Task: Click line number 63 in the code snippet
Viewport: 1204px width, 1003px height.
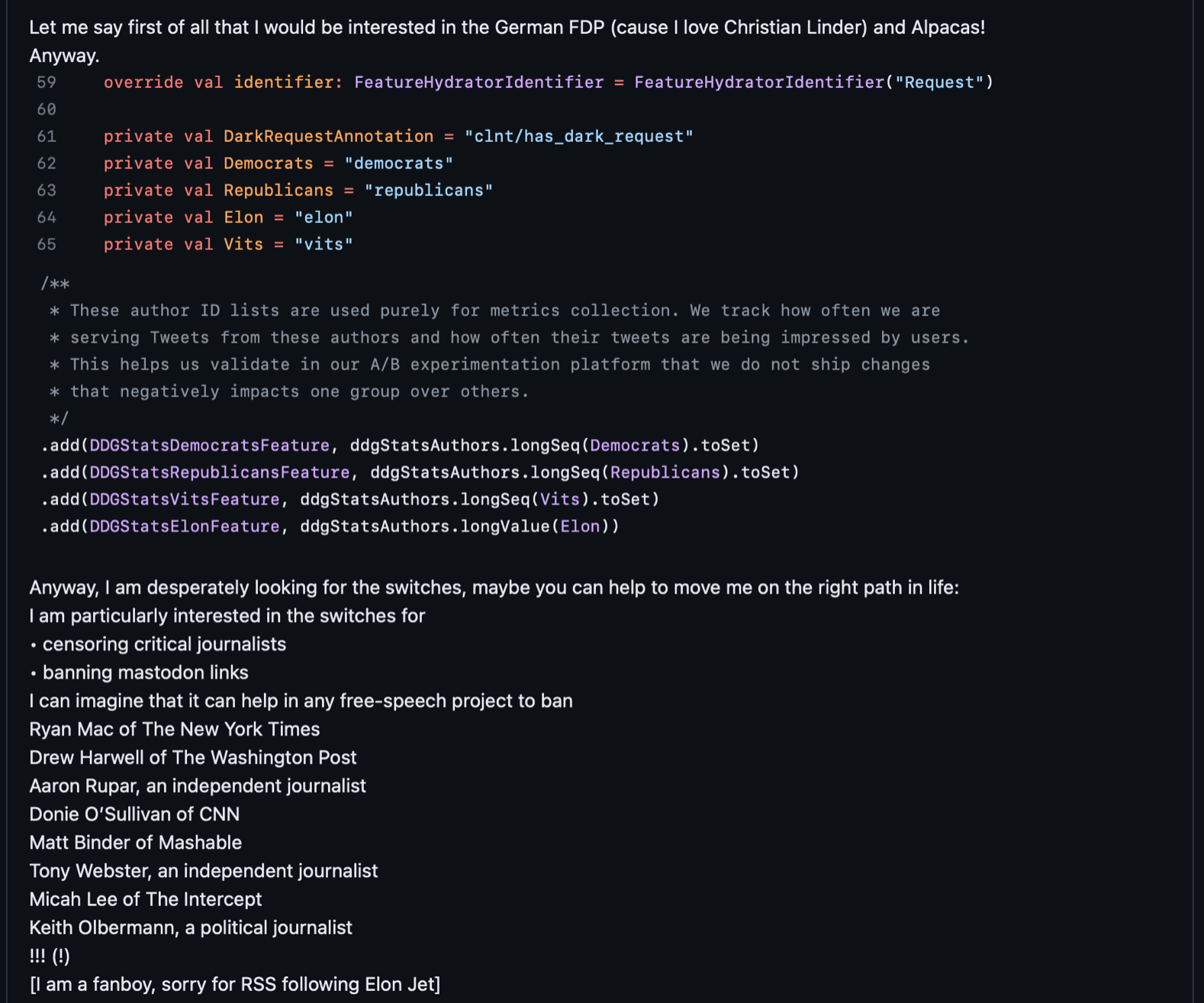Action: click(x=47, y=190)
